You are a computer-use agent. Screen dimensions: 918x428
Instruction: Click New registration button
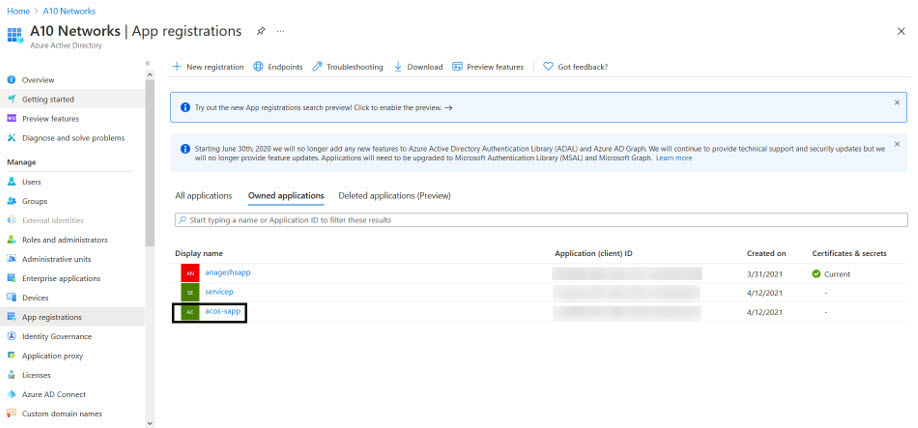pyautogui.click(x=207, y=67)
